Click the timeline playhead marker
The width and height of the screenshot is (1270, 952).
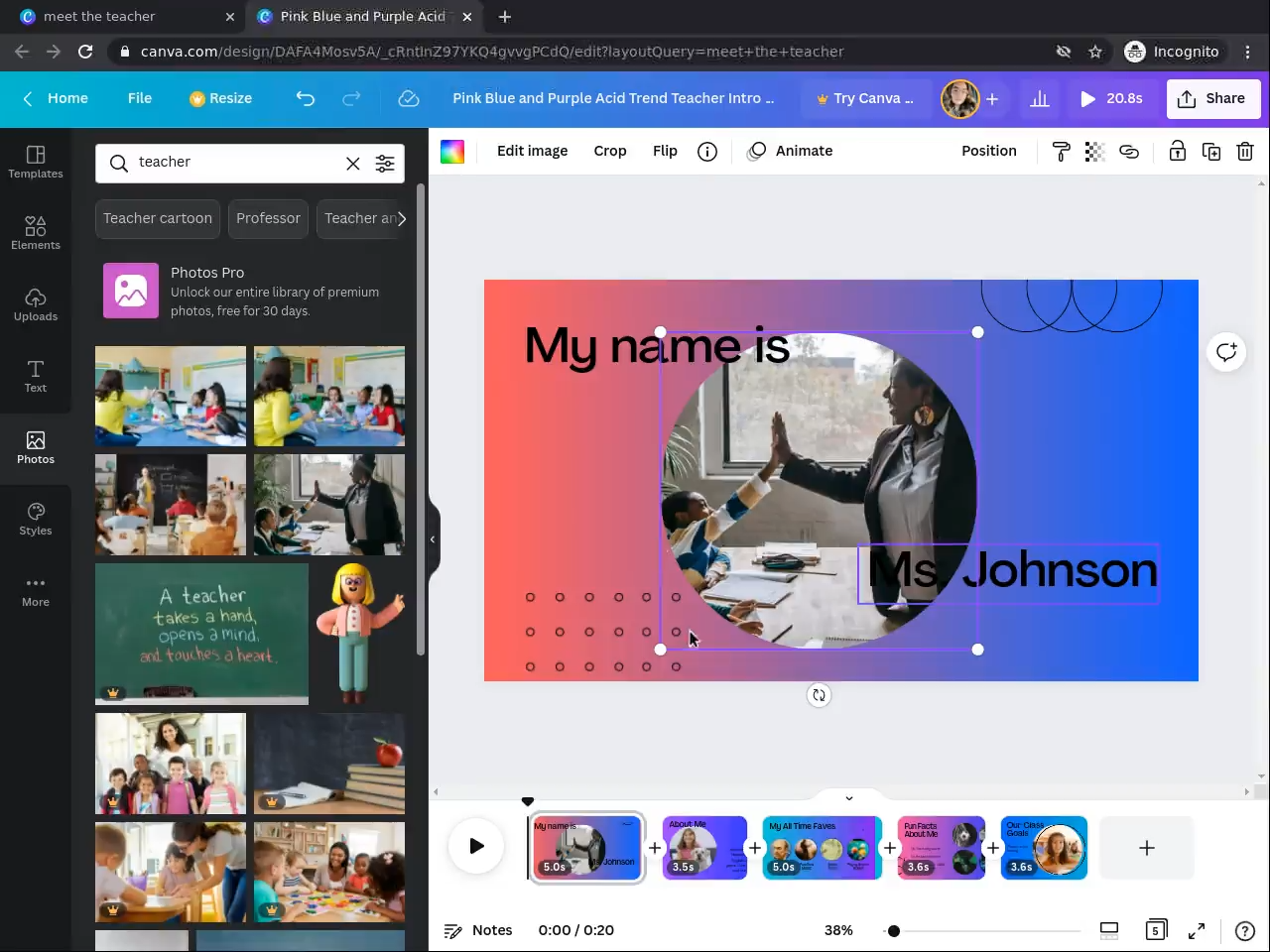click(x=528, y=801)
